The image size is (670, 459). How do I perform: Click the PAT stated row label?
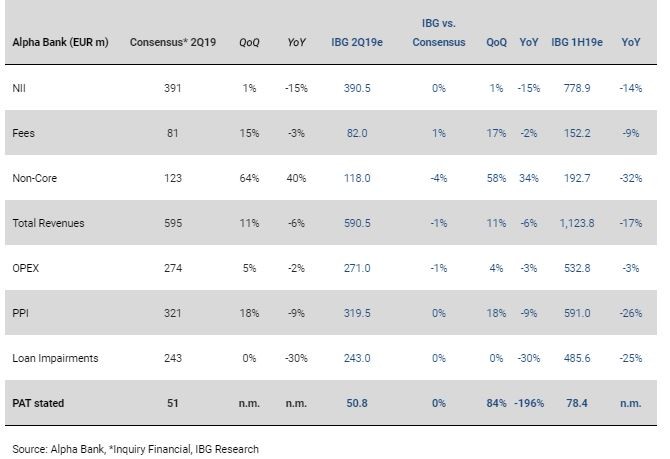(38, 403)
